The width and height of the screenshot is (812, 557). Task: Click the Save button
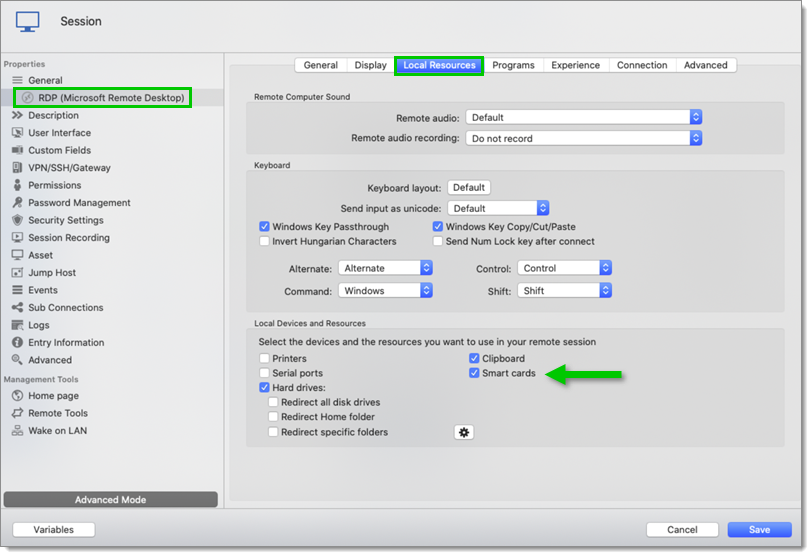click(759, 530)
